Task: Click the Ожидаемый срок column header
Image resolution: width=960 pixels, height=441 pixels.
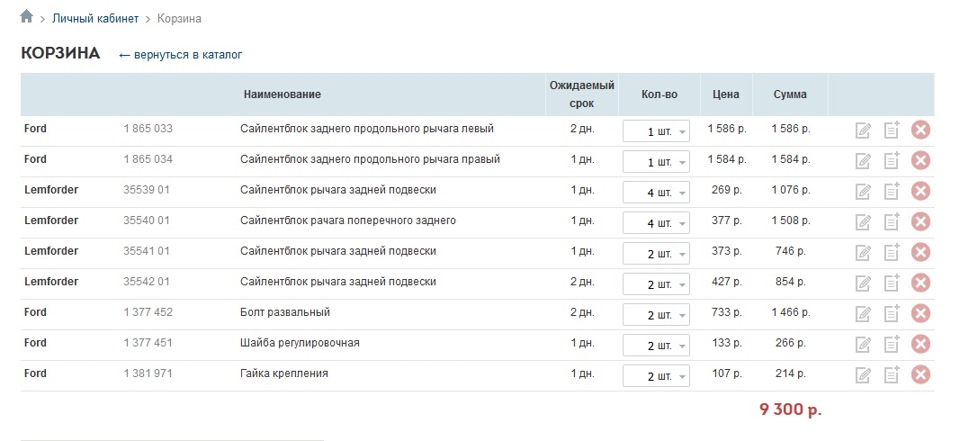Action: pos(582,95)
